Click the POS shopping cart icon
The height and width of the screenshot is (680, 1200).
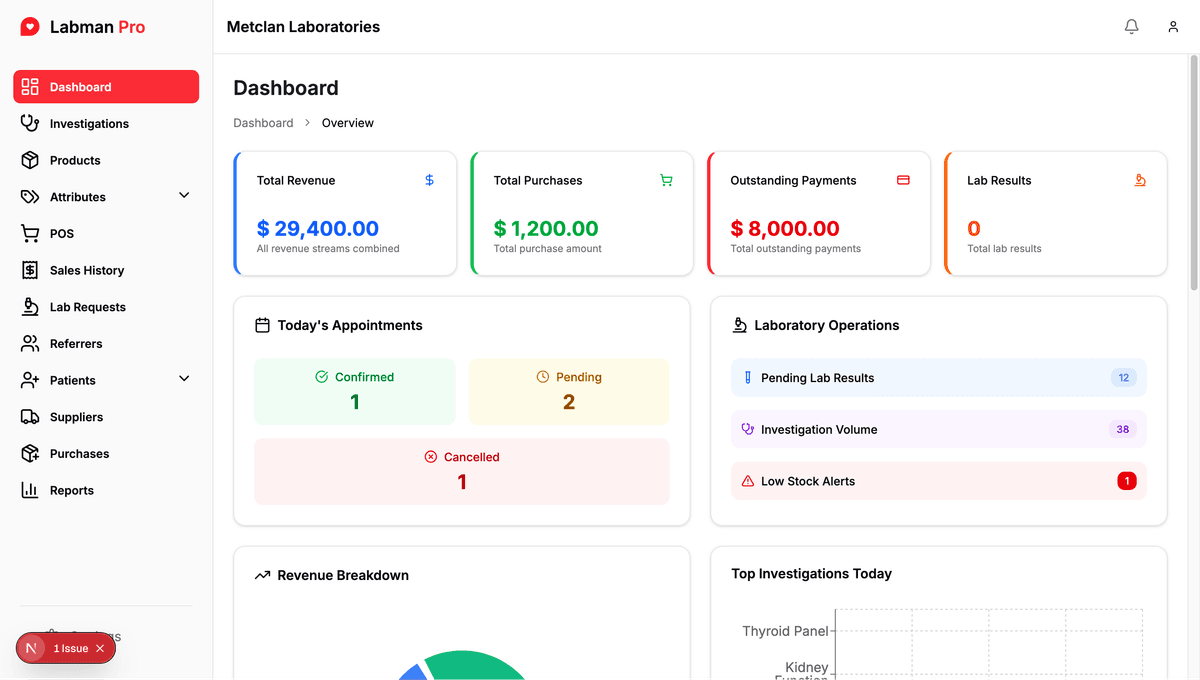click(x=28, y=233)
